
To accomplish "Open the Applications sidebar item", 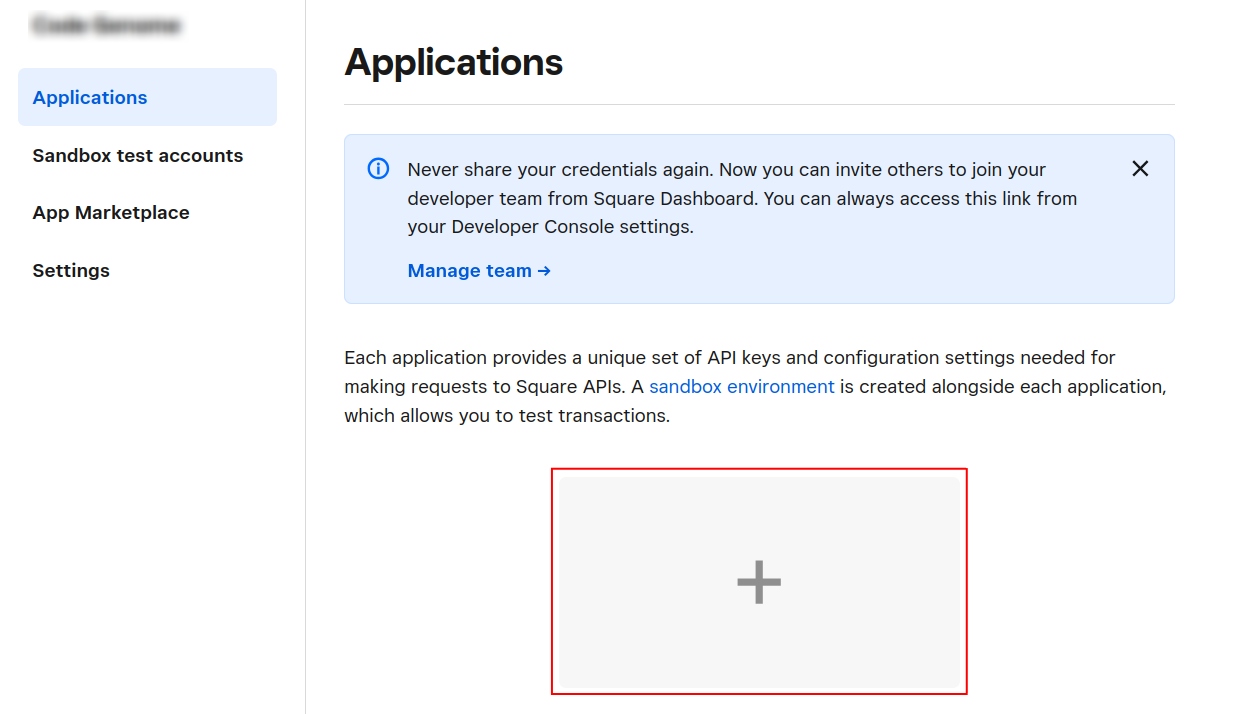I will pos(90,97).
